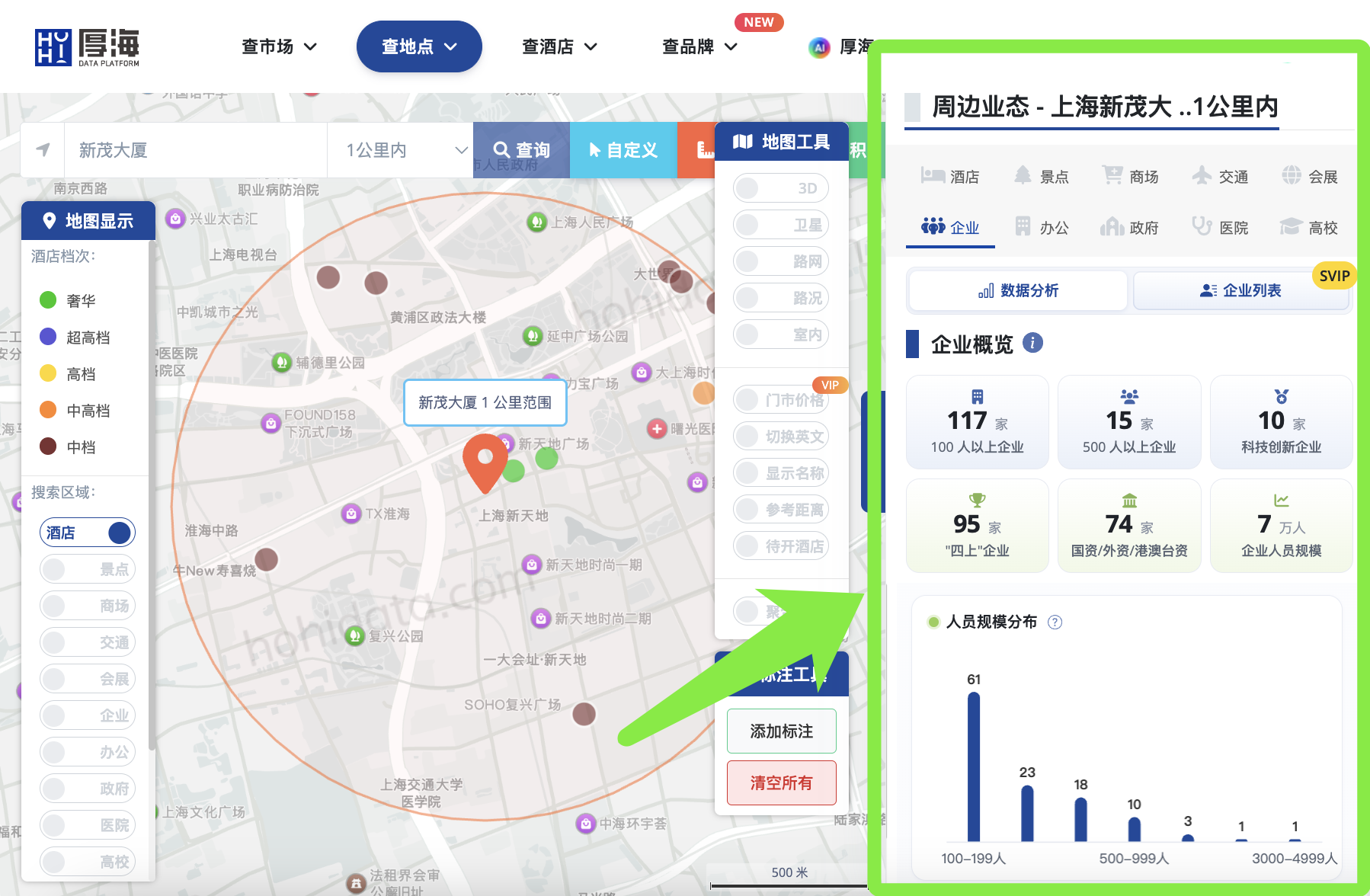Click the 自定义 button
The height and width of the screenshot is (896, 1370).
pyautogui.click(x=623, y=150)
